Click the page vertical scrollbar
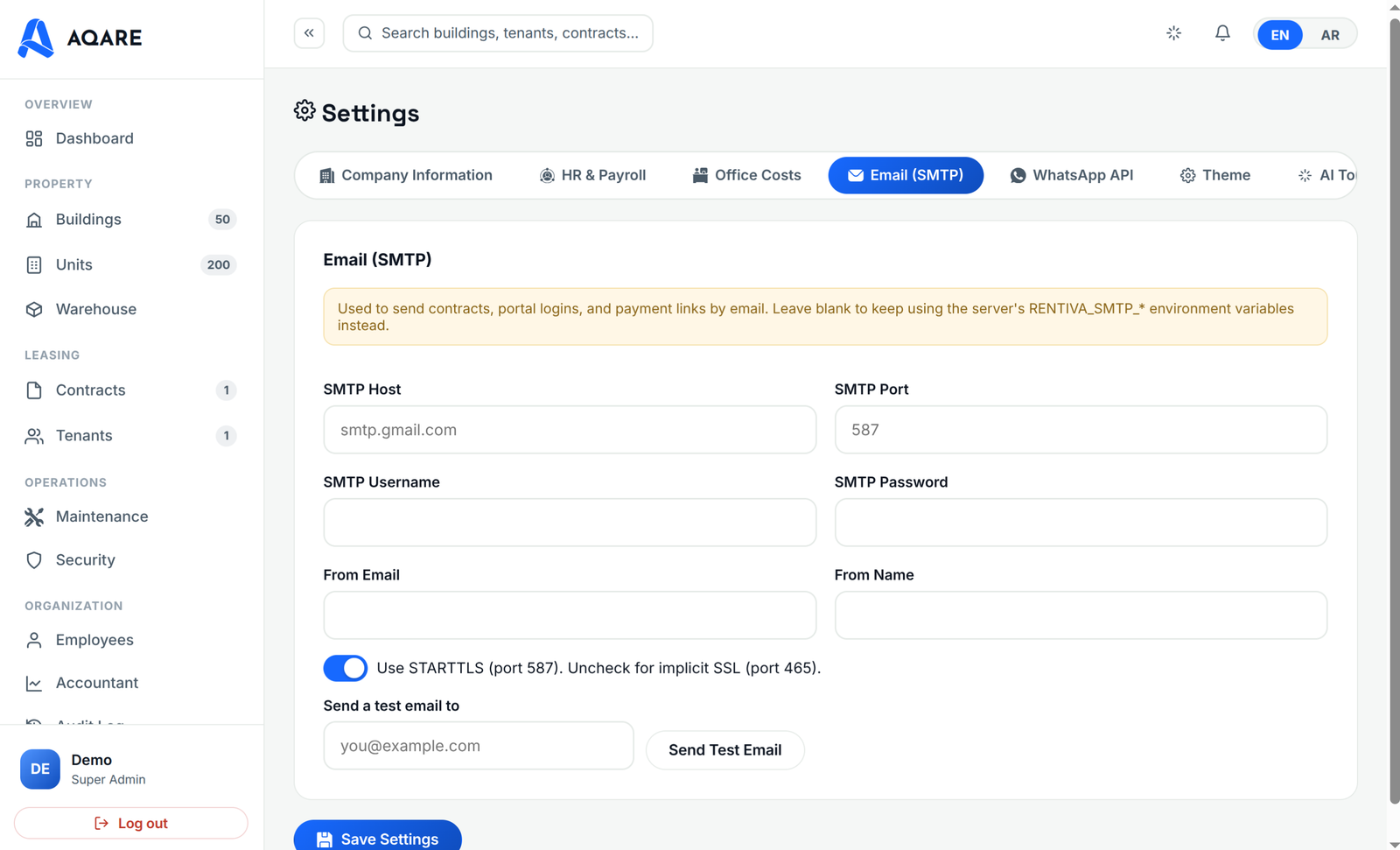The image size is (1400, 850). 1394,410
